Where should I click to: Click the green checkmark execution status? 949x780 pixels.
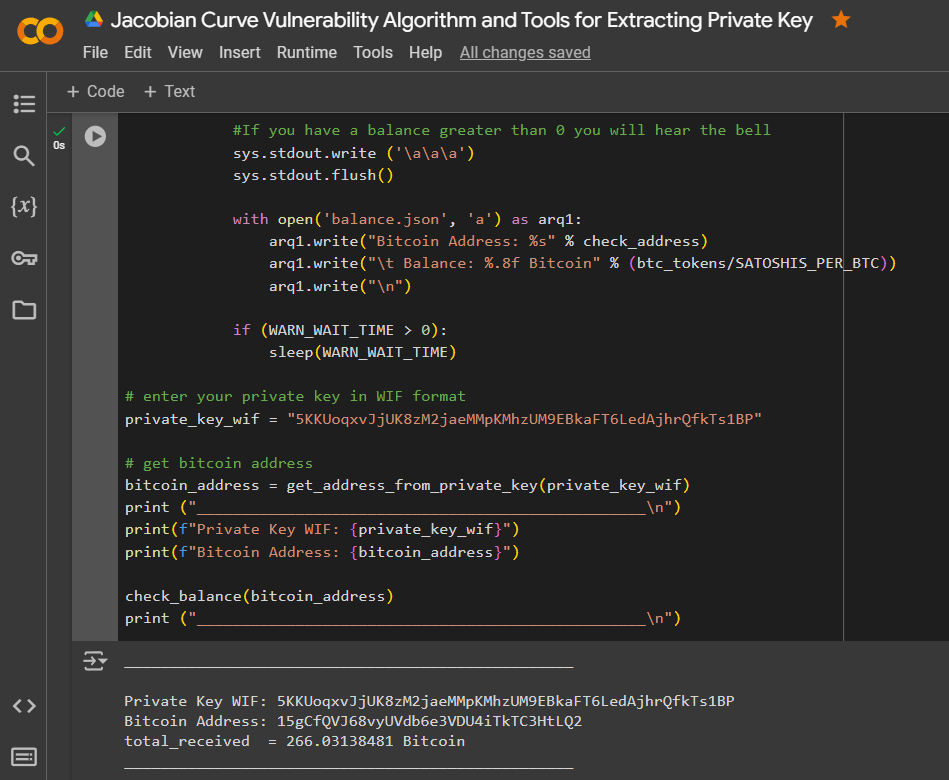tap(59, 131)
